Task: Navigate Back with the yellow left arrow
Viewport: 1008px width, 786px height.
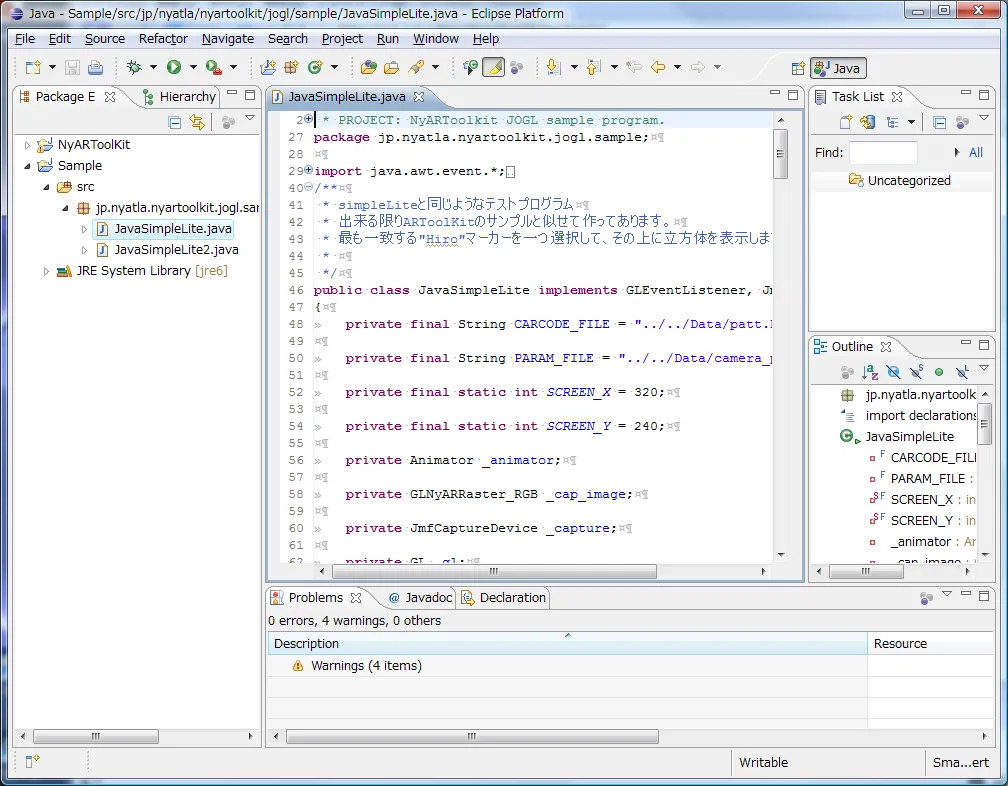Action: 658,67
